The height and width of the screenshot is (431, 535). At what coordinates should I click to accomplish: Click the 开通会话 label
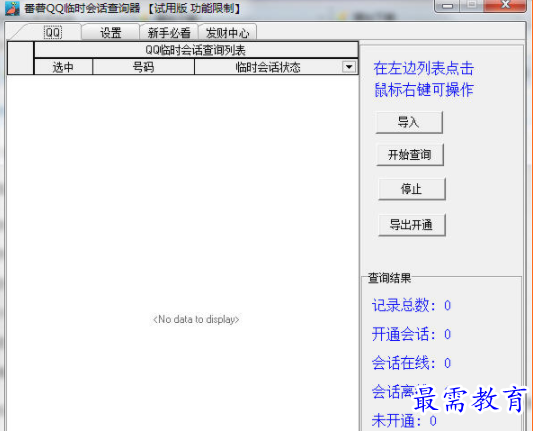(404, 334)
